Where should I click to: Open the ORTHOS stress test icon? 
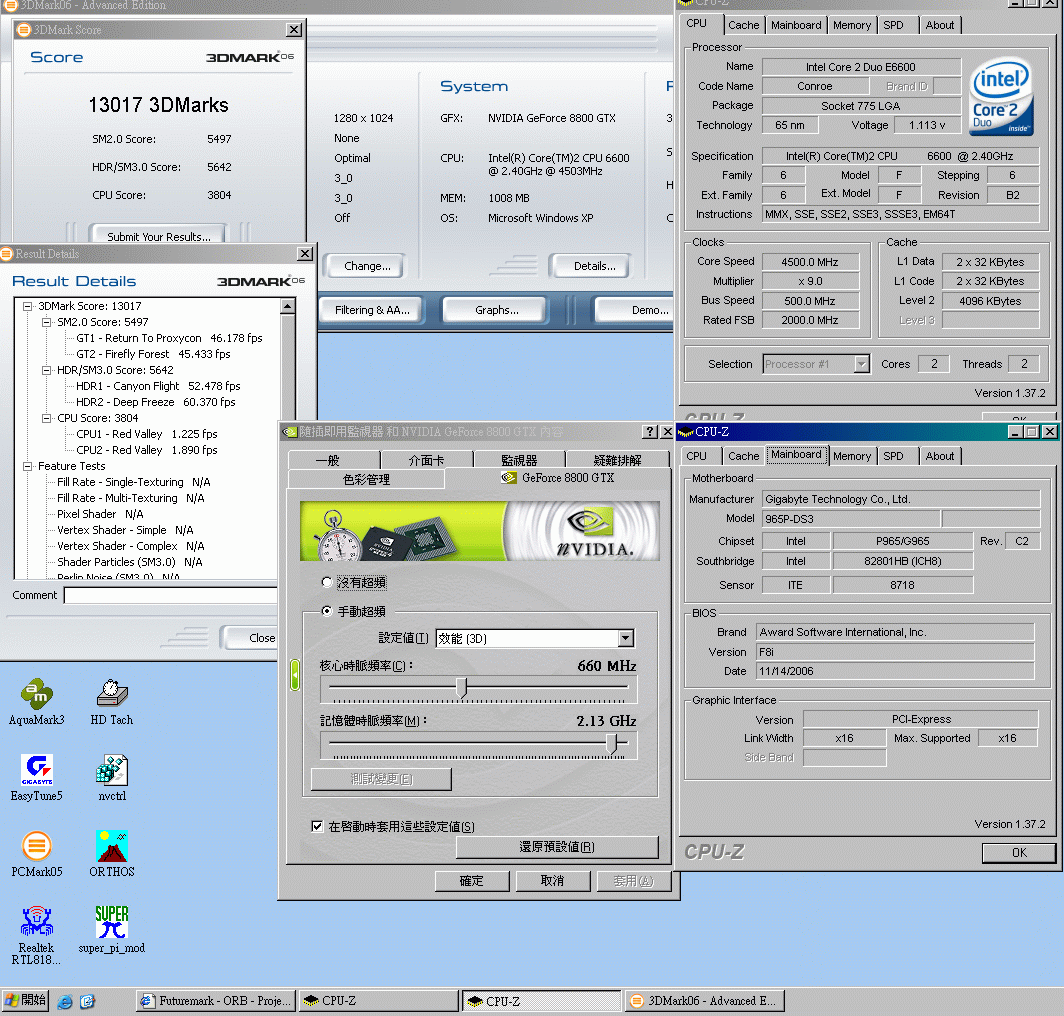coord(112,854)
